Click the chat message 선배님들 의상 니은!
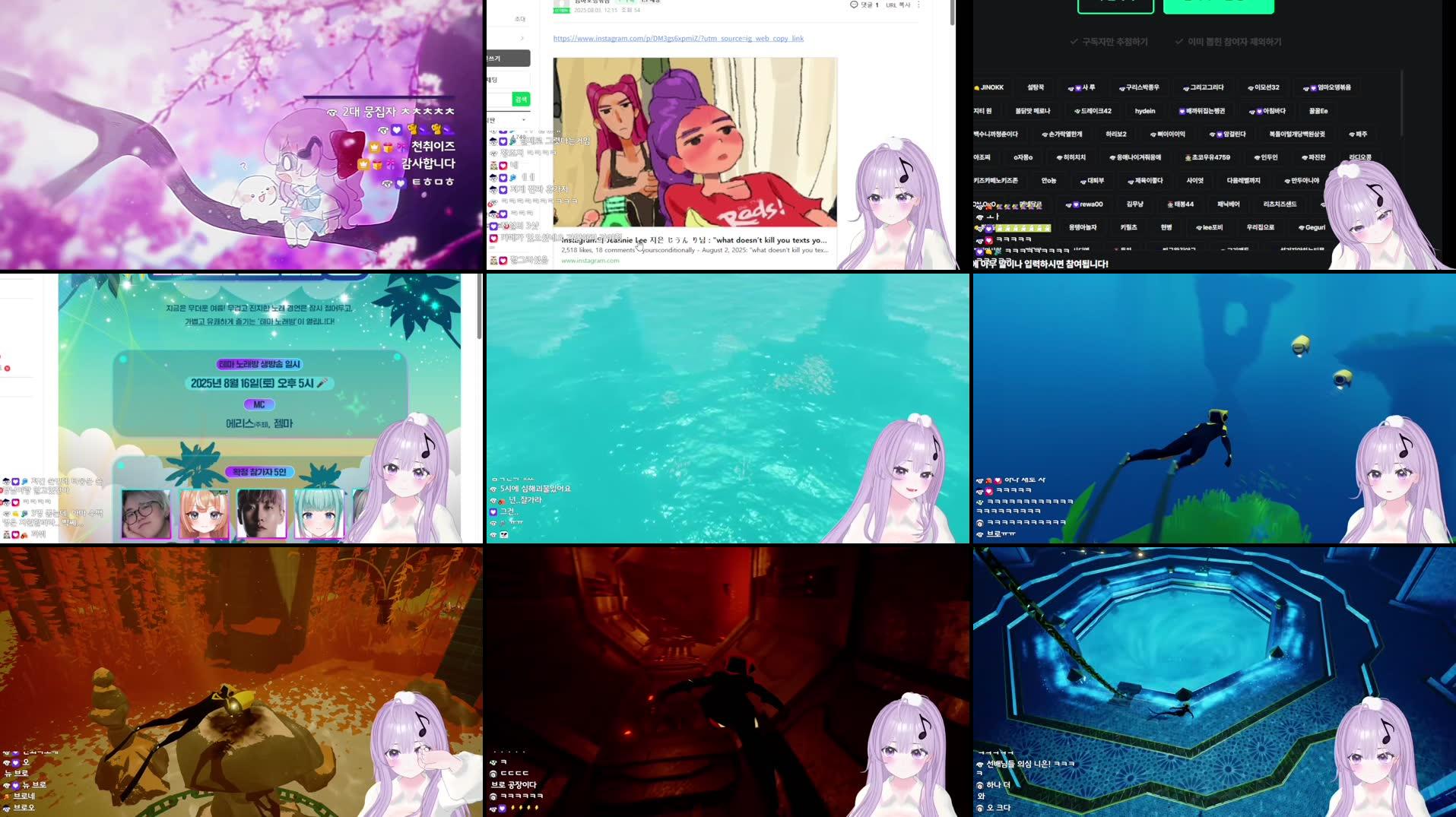 1030,764
